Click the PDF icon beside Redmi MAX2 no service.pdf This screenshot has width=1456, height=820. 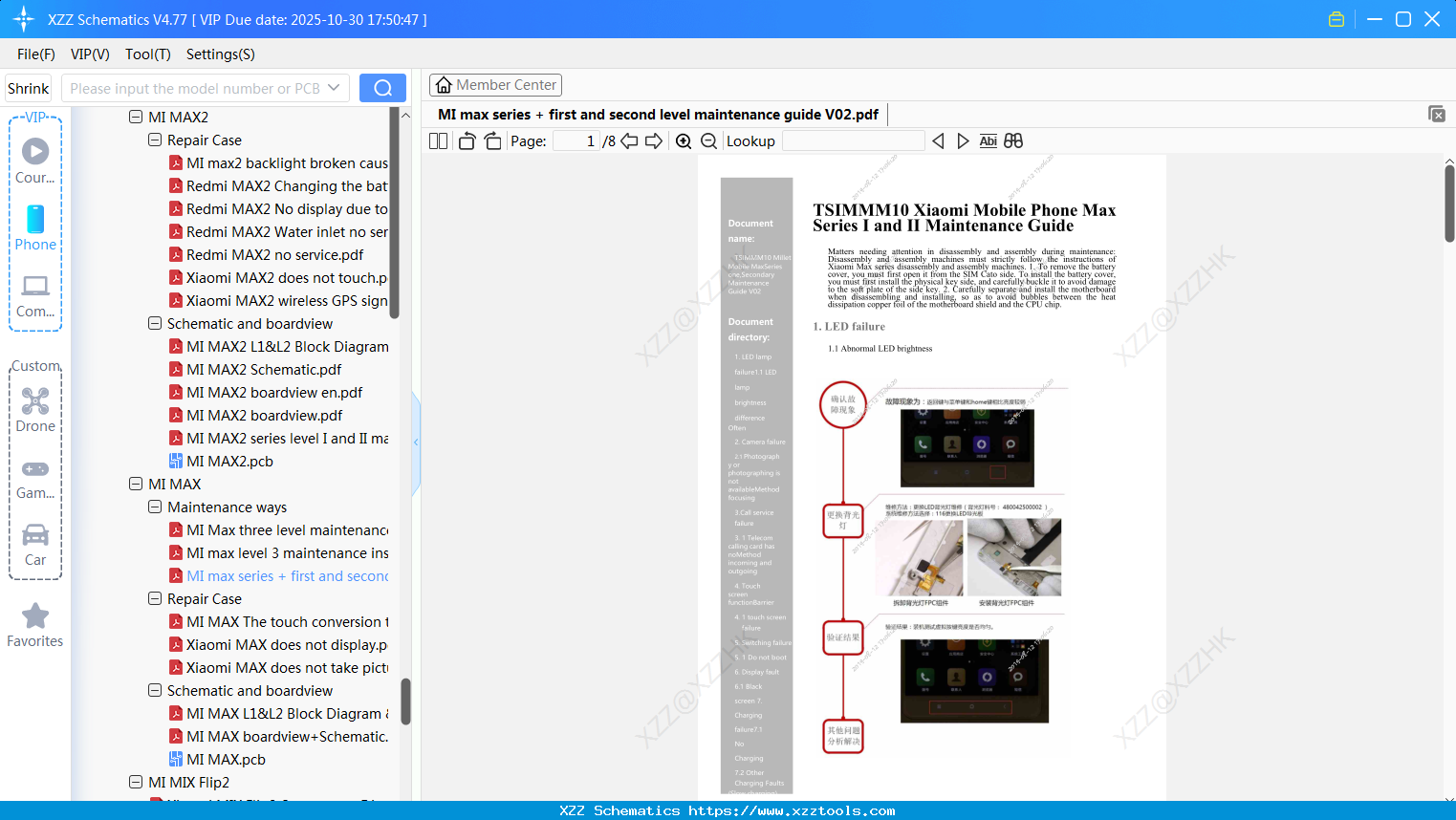(176, 254)
